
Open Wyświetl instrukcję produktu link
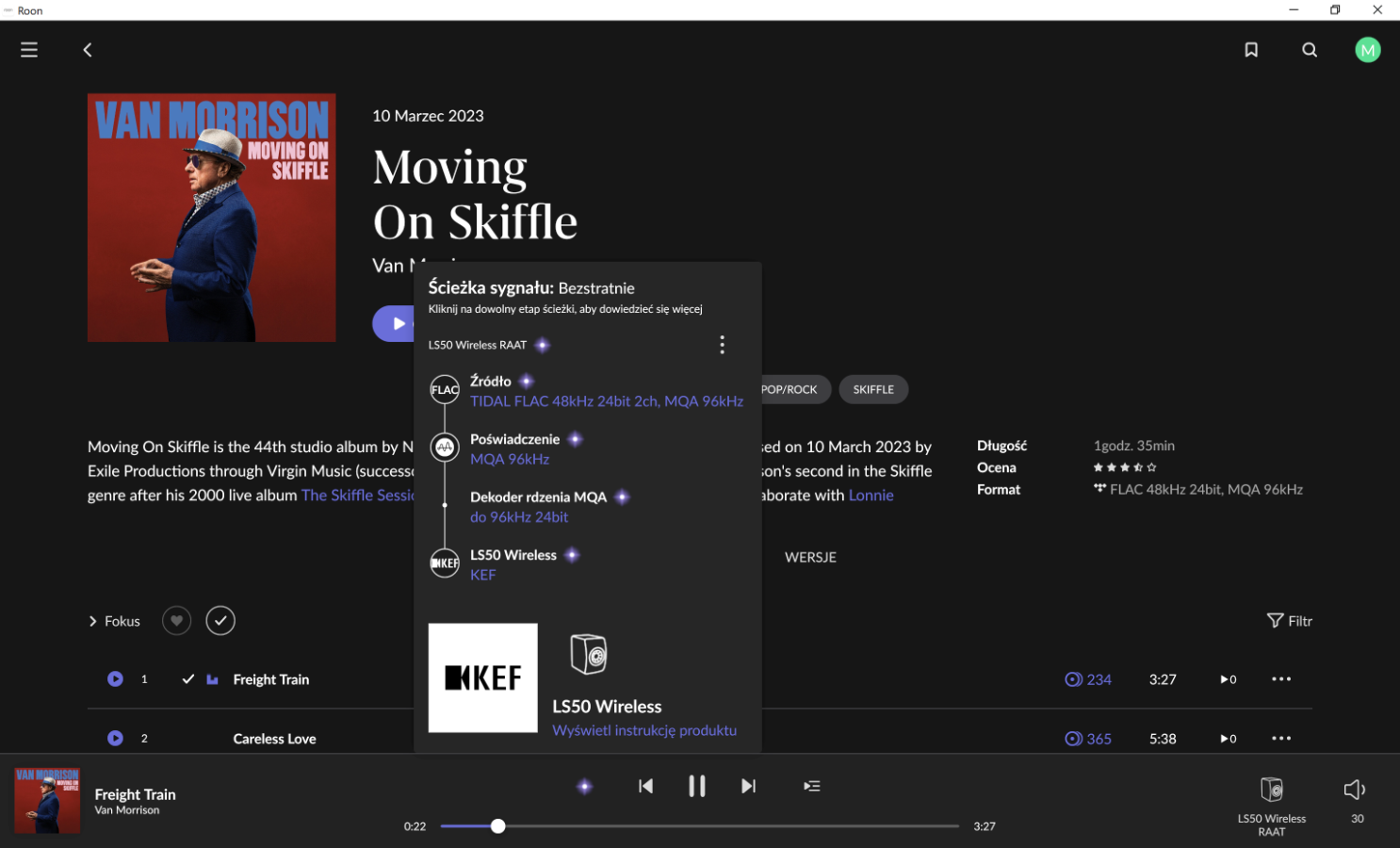[x=644, y=730]
